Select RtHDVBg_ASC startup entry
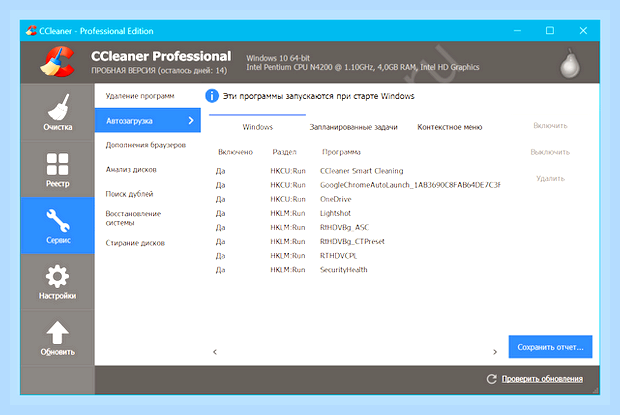This screenshot has width=620, height=415. 344,227
